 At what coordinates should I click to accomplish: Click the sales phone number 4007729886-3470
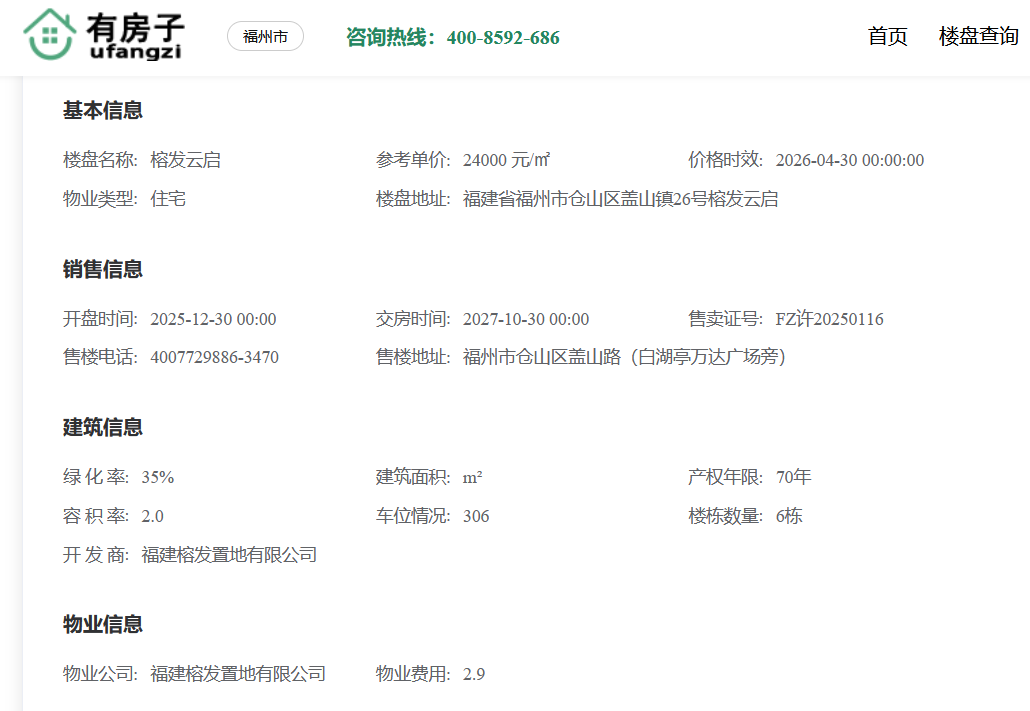(x=214, y=357)
